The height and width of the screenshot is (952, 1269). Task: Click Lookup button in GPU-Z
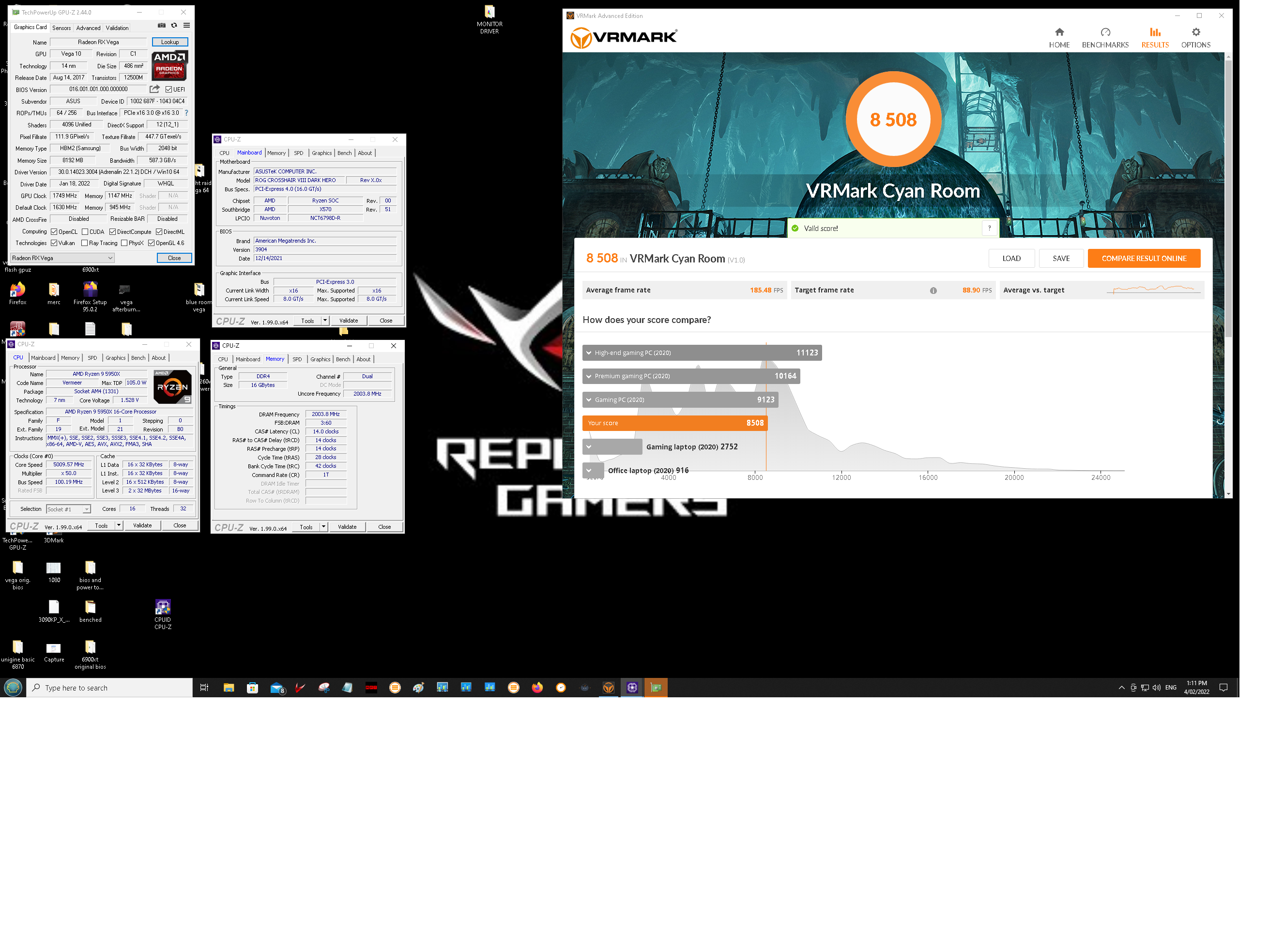[x=170, y=42]
